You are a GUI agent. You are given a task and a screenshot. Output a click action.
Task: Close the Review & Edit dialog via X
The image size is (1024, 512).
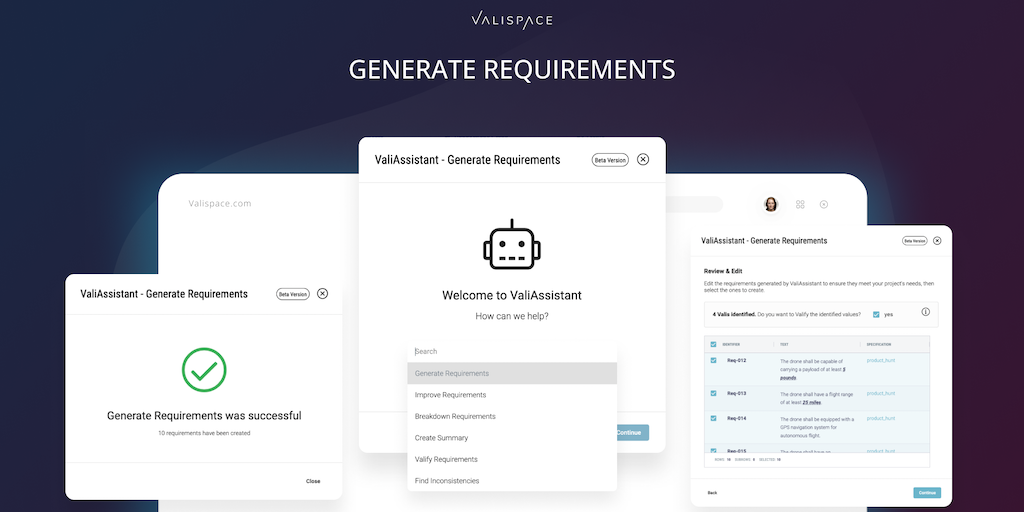pos(937,240)
